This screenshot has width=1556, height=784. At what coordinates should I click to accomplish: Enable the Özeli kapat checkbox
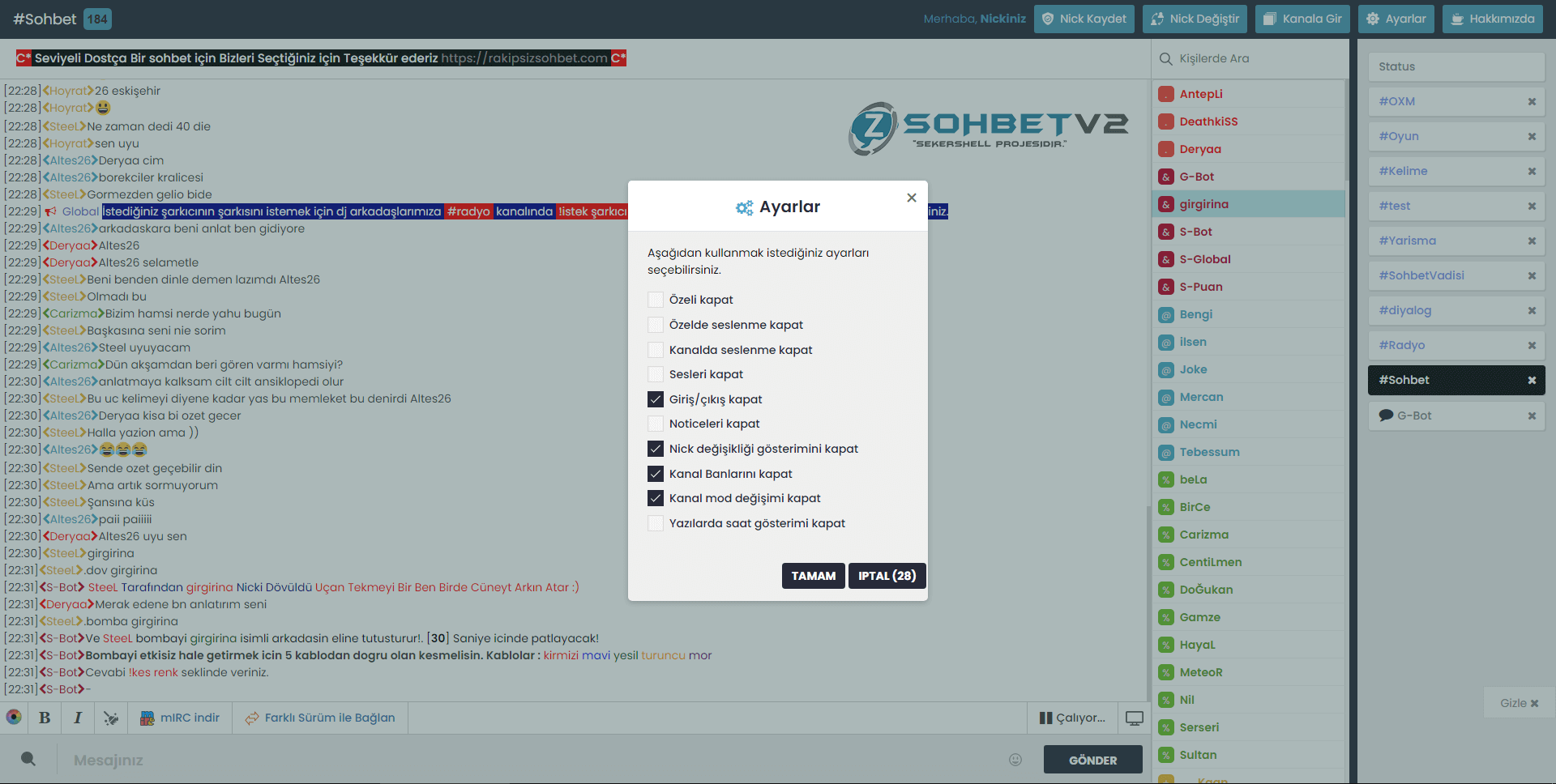[656, 300]
